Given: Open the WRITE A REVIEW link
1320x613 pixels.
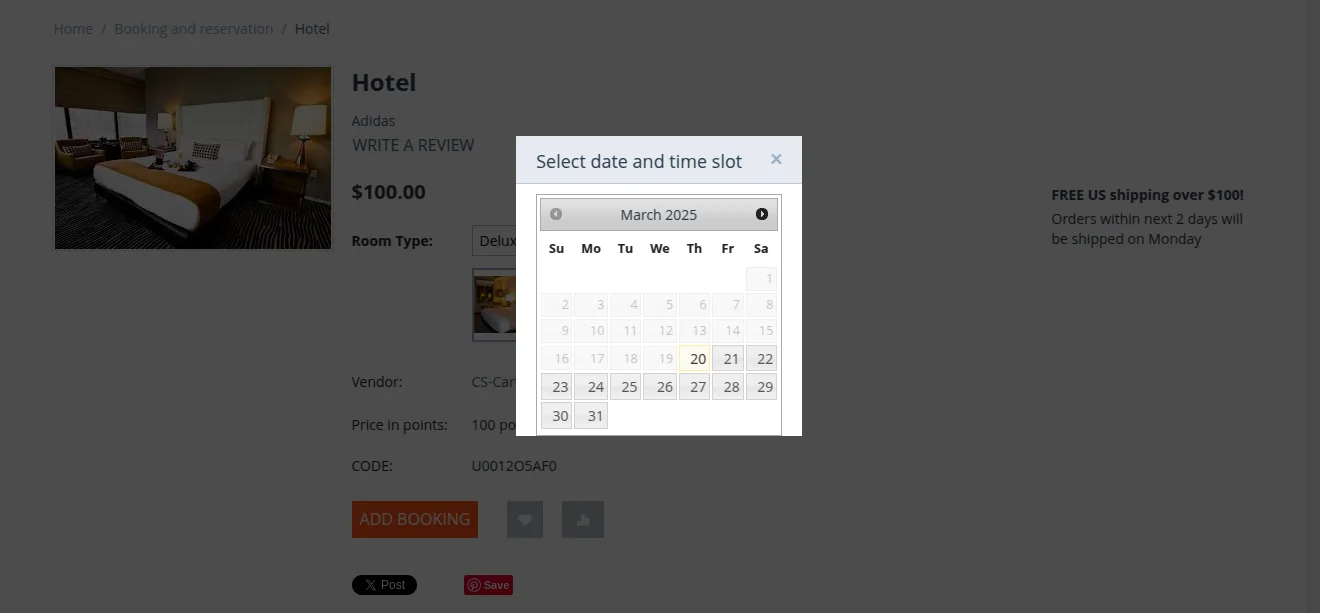Looking at the screenshot, I should 413,145.
